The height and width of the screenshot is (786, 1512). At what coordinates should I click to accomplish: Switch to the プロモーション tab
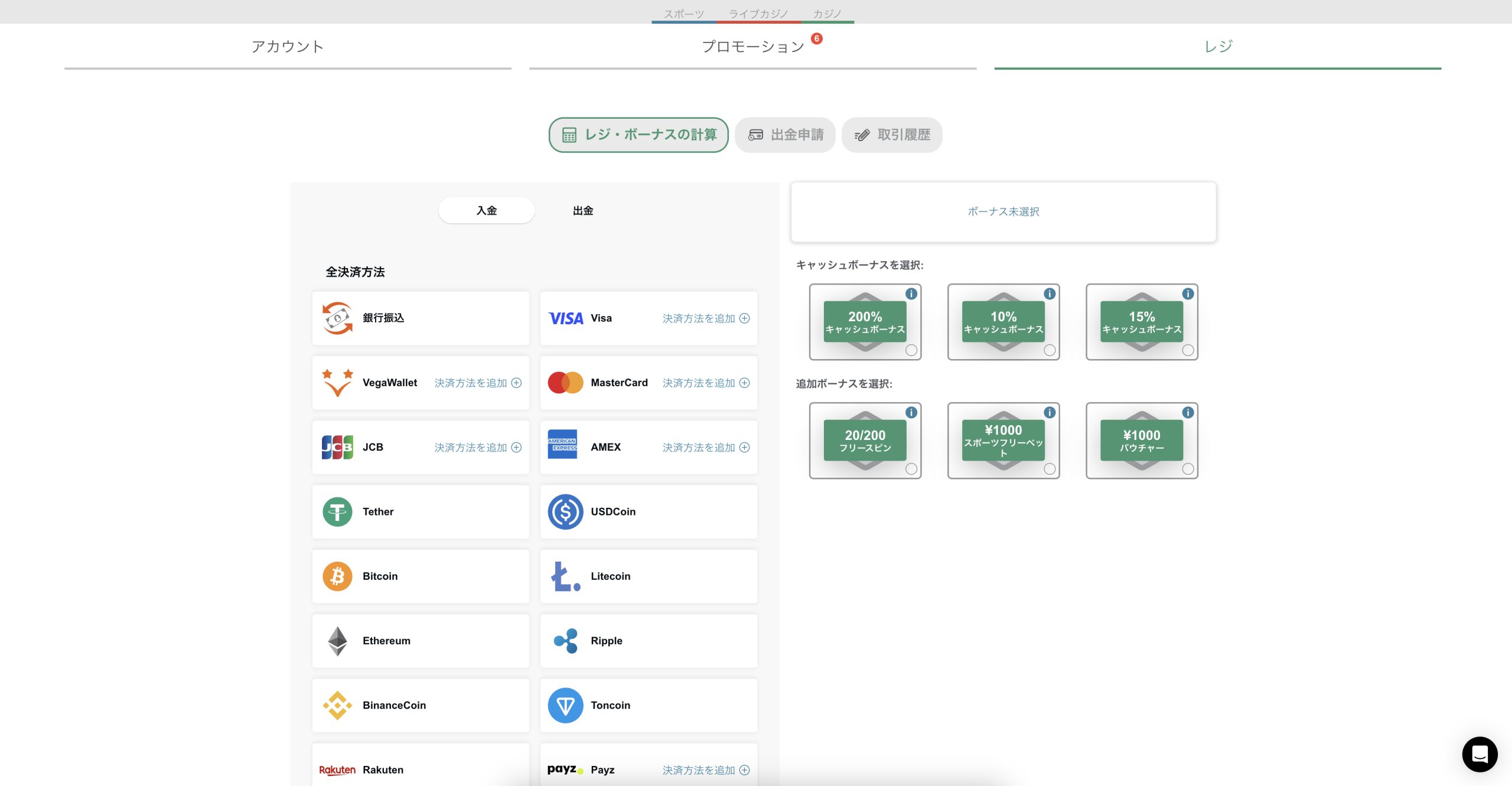coord(752,47)
